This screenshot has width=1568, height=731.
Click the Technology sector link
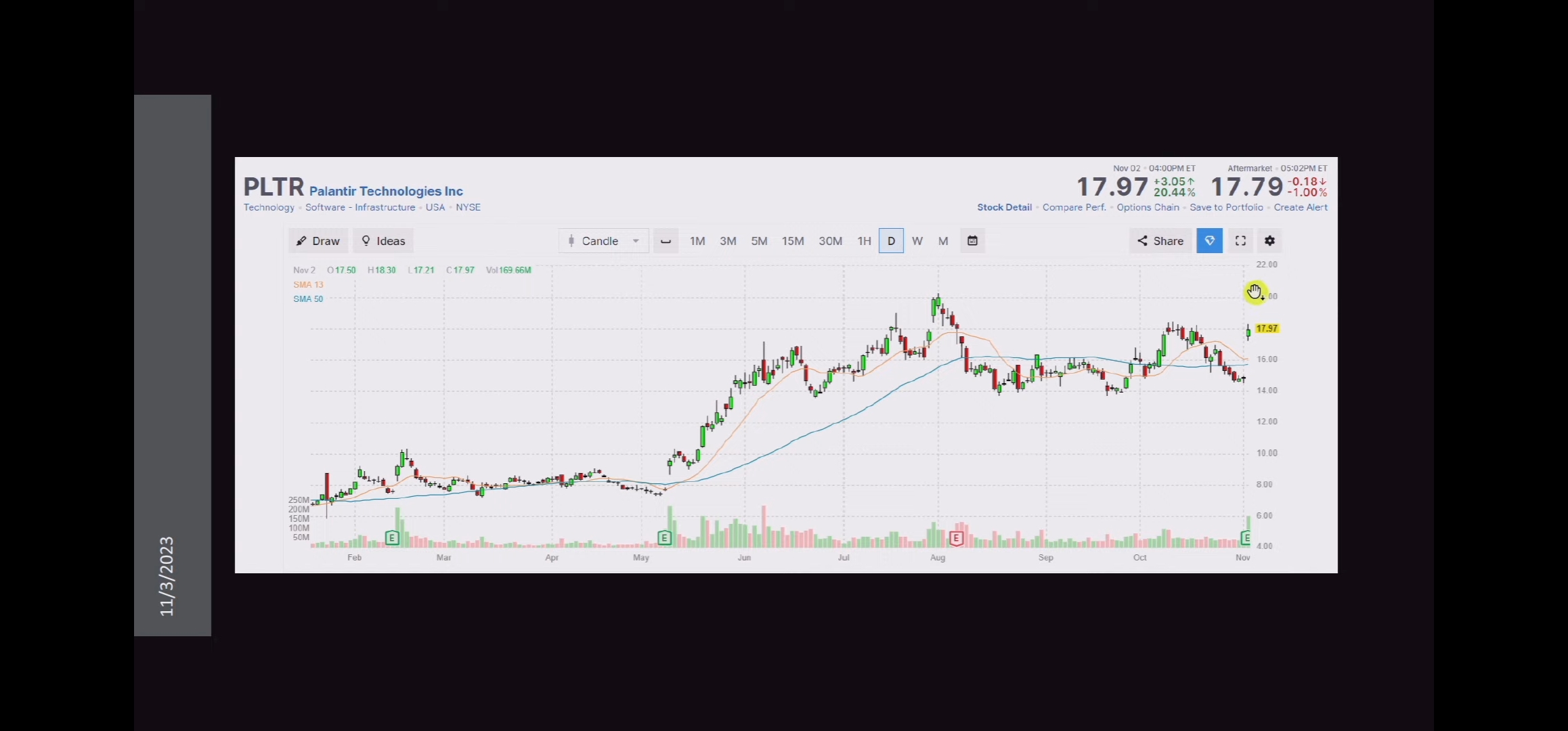click(x=269, y=207)
